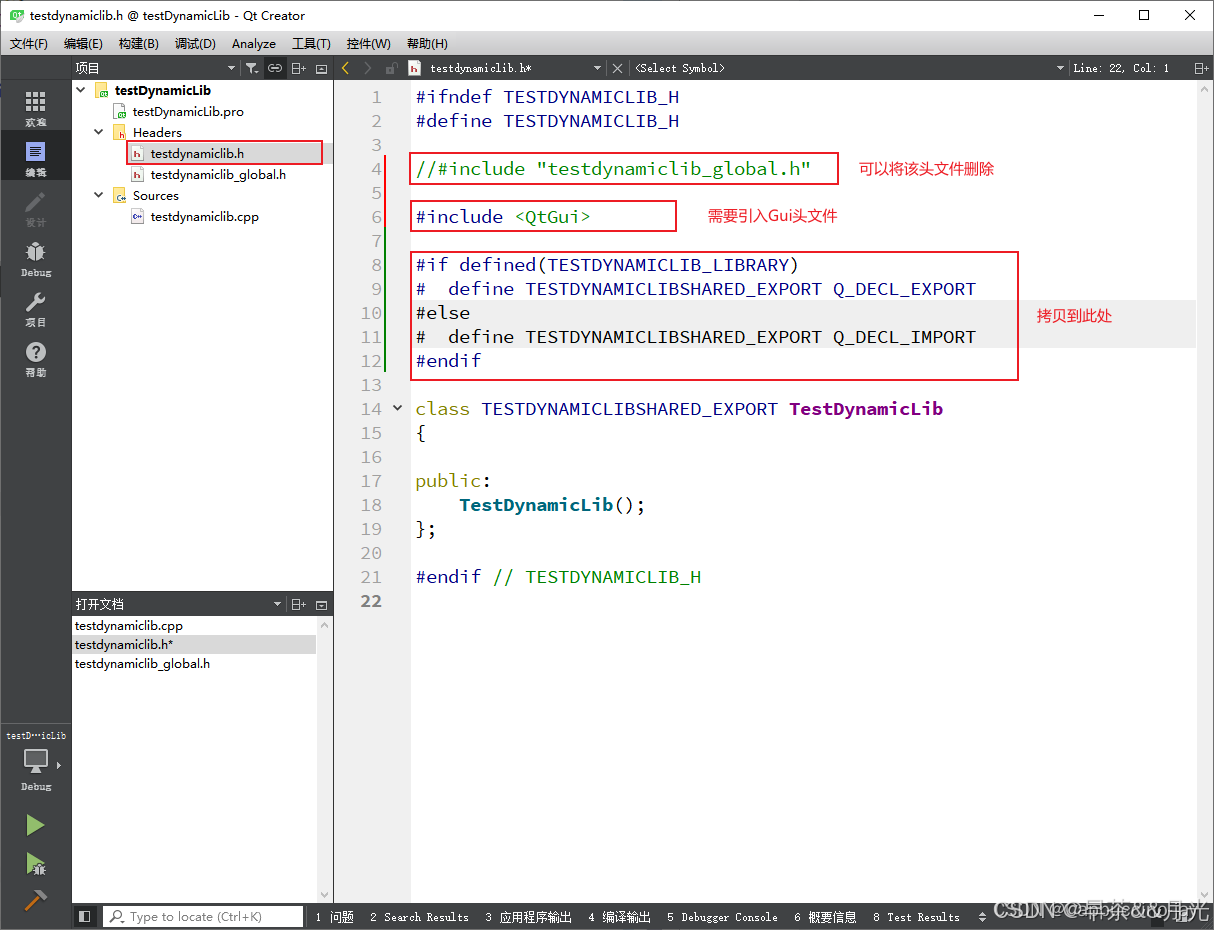
Task: Open the open documents (打开文档) dropdown
Action: point(178,604)
